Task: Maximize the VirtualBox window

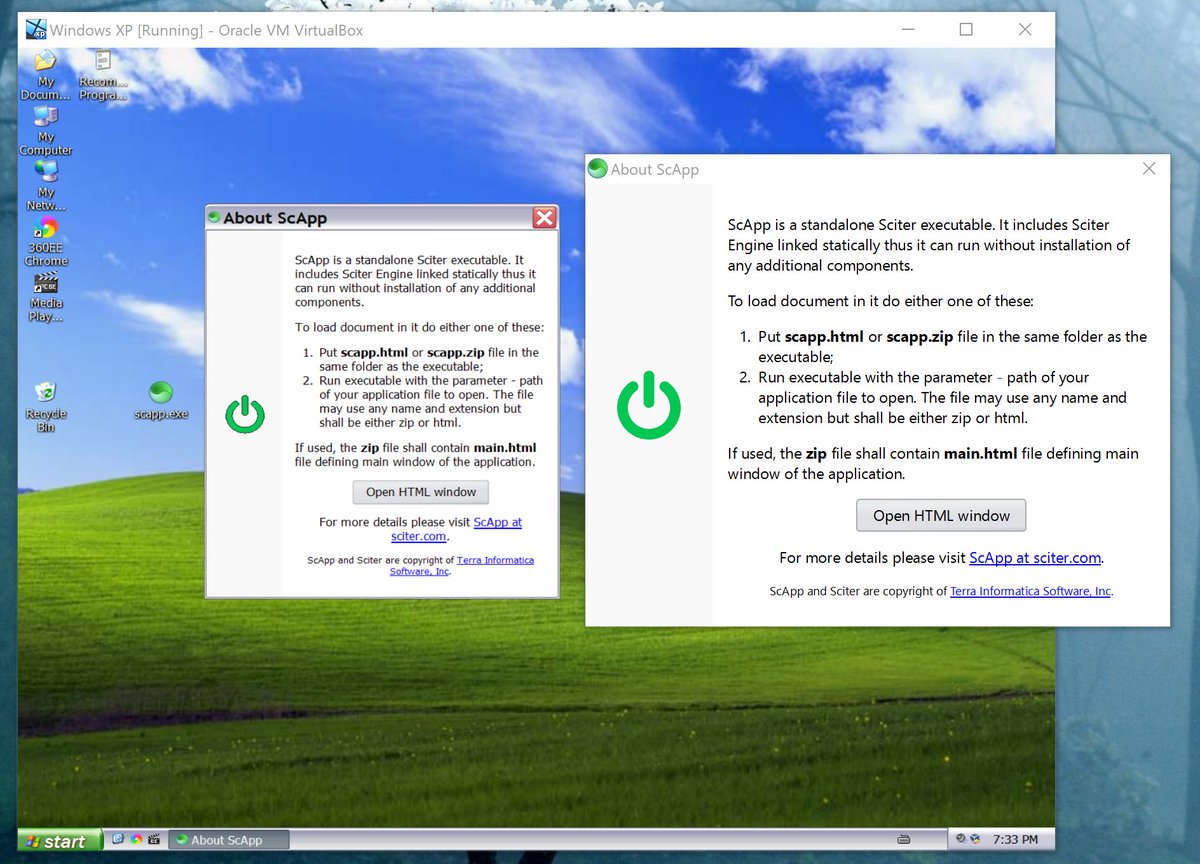Action: pos(966,30)
